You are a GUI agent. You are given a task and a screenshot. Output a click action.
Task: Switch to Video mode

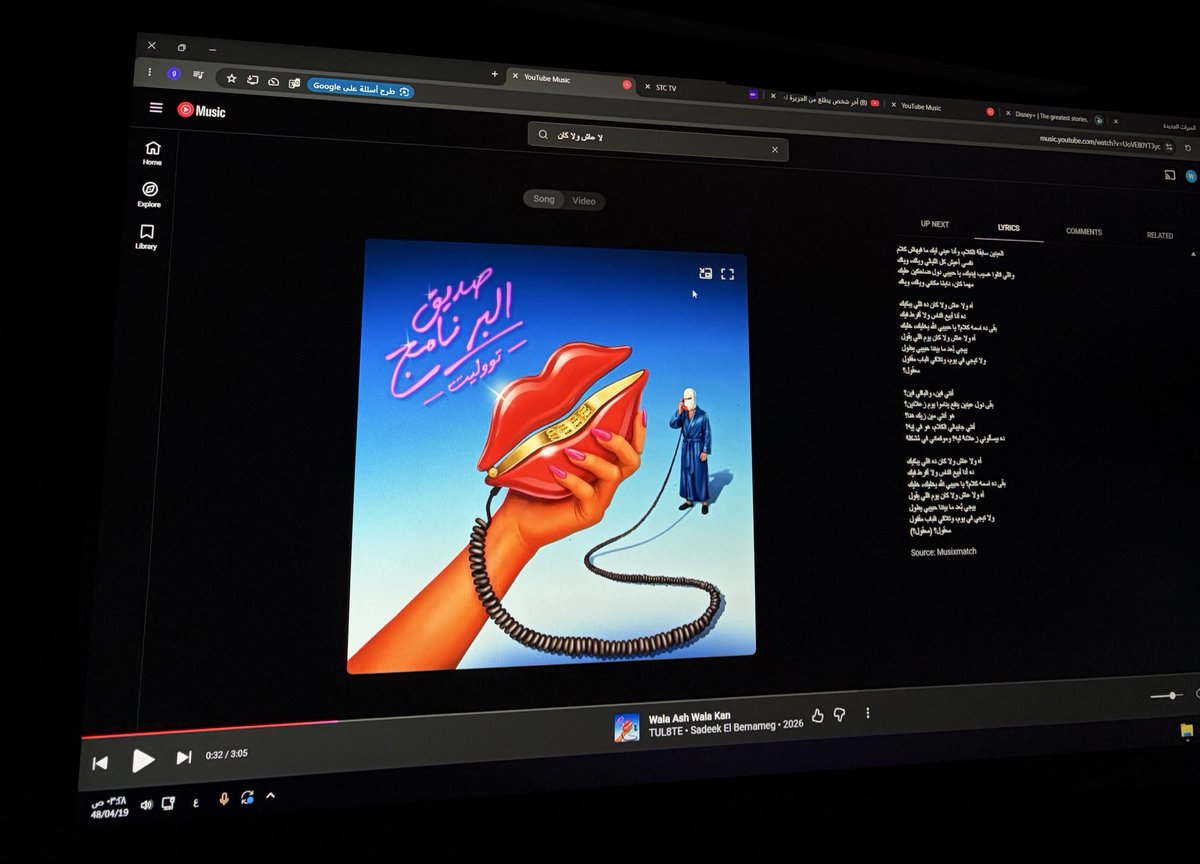(584, 201)
